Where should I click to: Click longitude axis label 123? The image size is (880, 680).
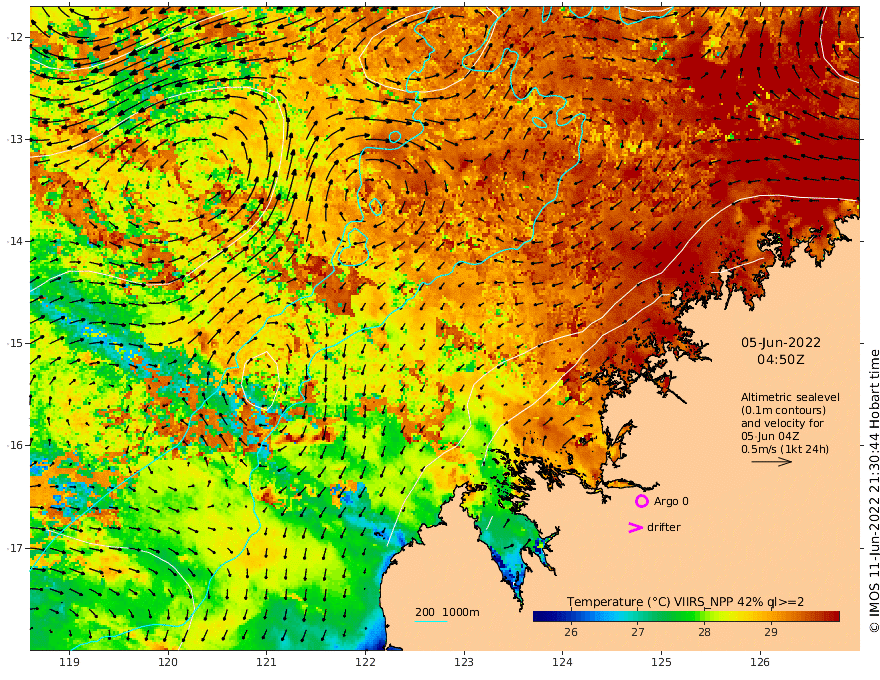[x=464, y=662]
